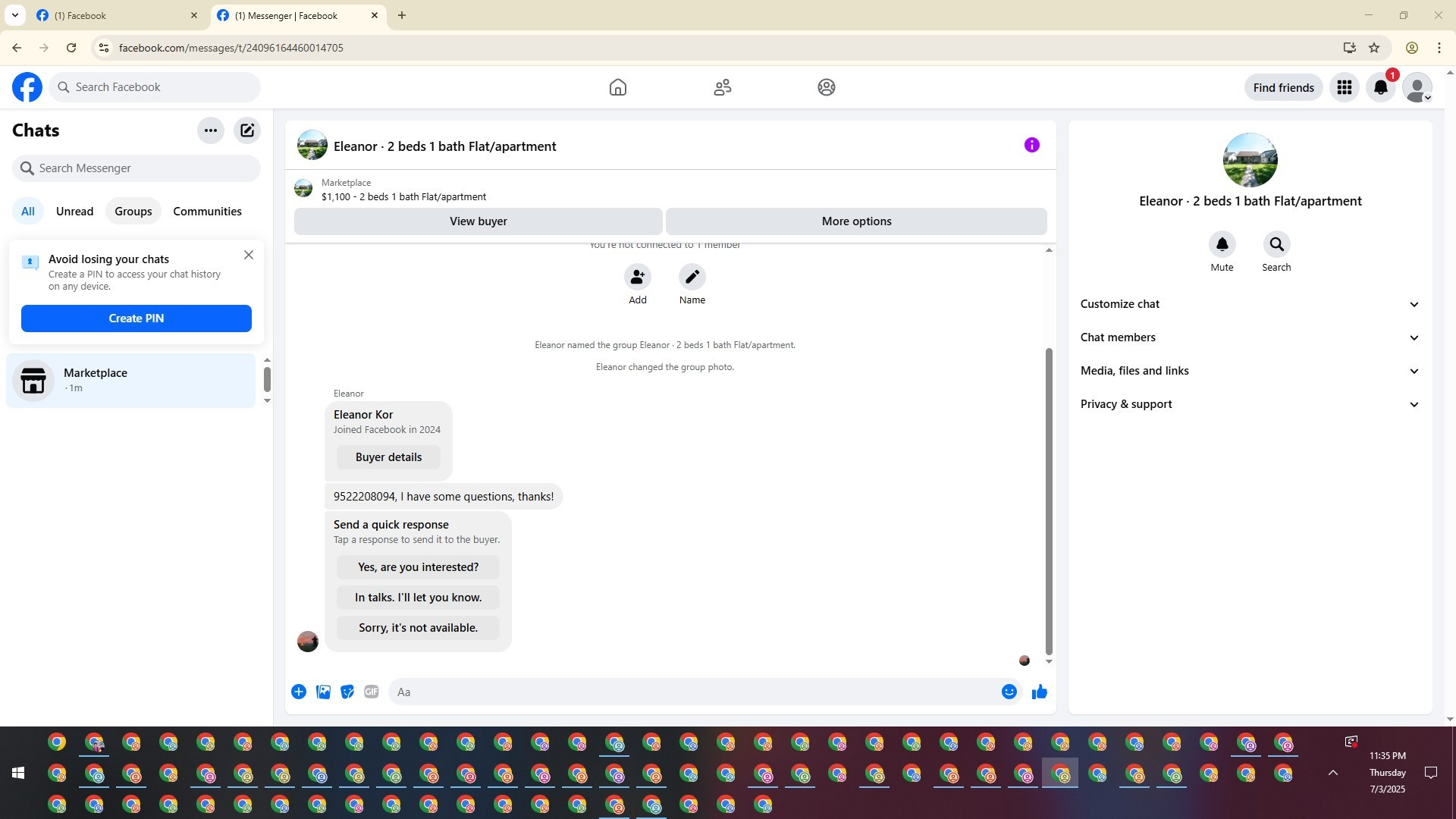Open the sticker picker icon
Image resolution: width=1456 pixels, height=819 pixels.
(347, 692)
